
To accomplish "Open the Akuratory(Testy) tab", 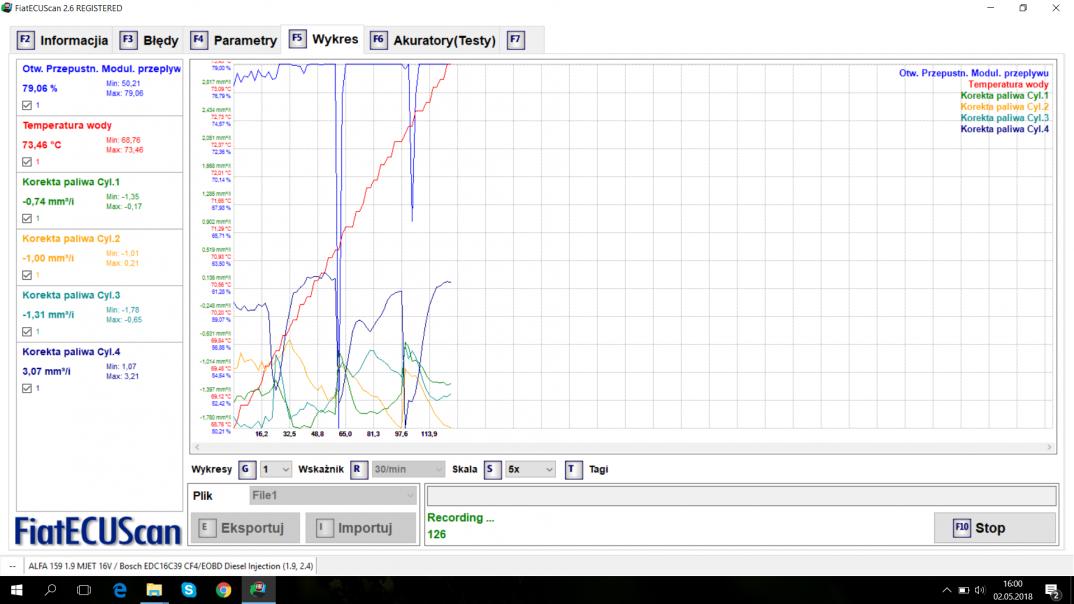I will (434, 40).
